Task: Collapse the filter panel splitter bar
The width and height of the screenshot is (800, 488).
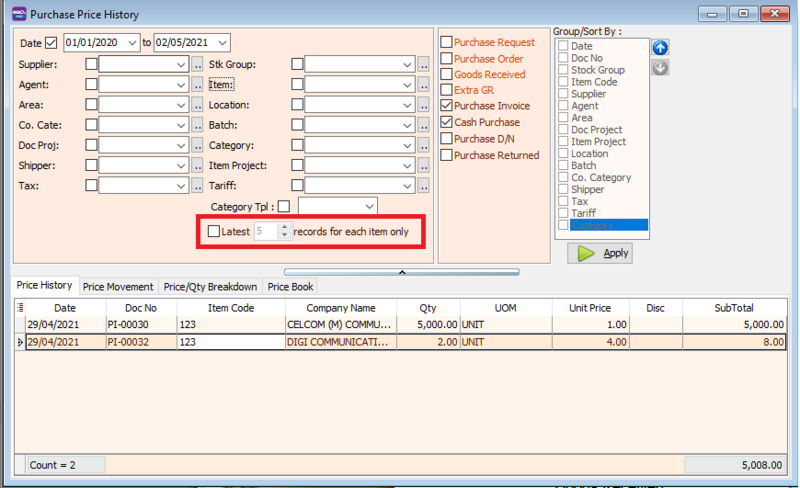Action: [x=400, y=271]
